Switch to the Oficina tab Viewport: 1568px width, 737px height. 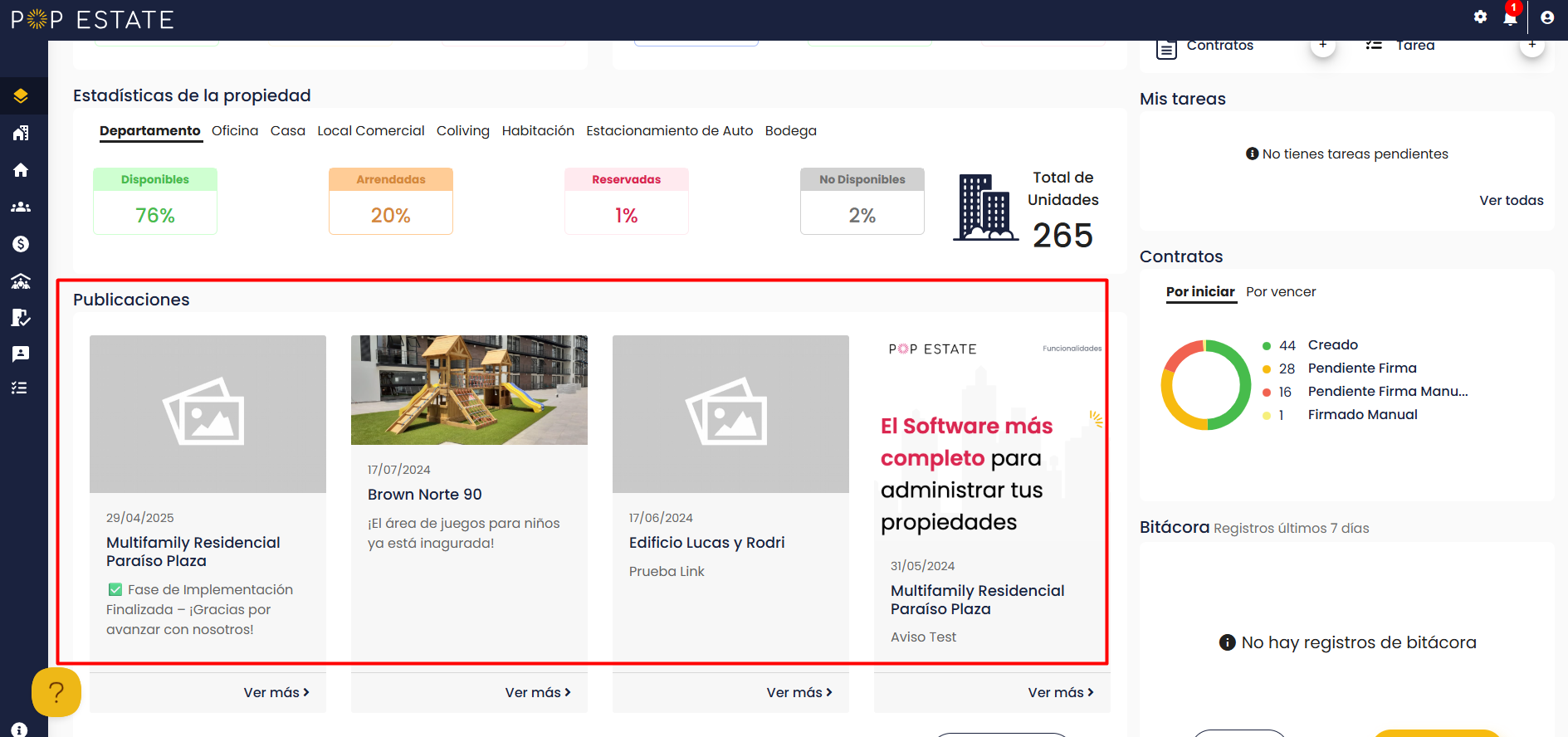click(235, 130)
